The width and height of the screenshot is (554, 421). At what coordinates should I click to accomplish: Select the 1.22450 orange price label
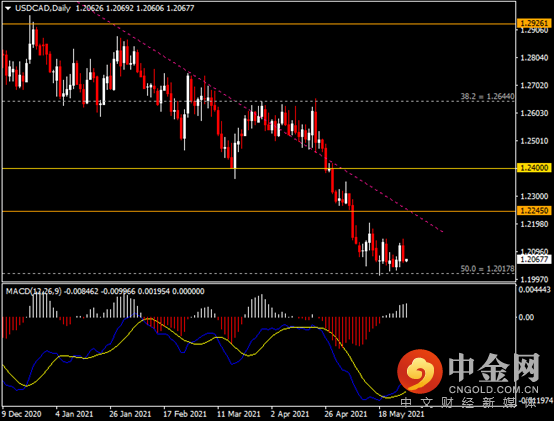tap(534, 211)
